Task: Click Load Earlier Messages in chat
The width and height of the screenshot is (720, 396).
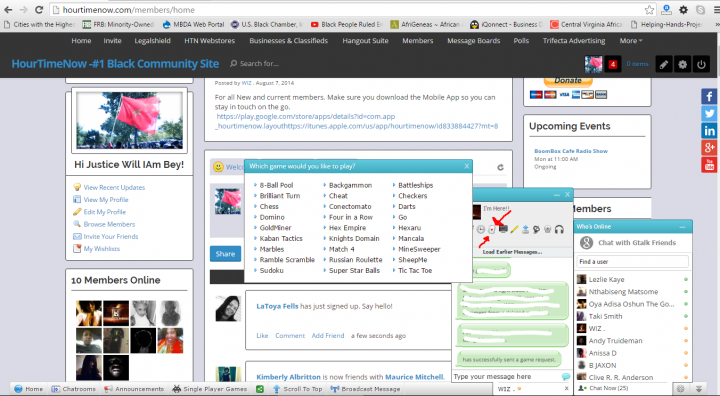Action: [x=512, y=252]
